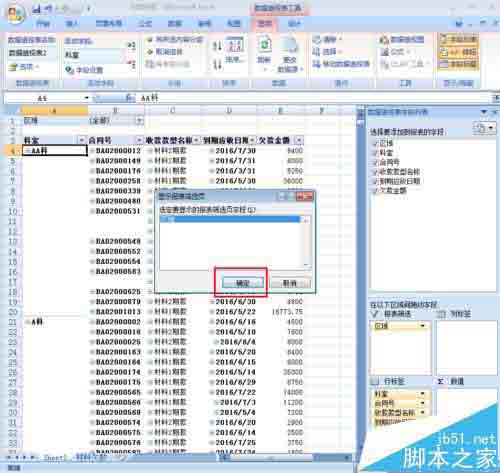Open the 区域 (全部) filter dropdown in B1

(x=140, y=120)
